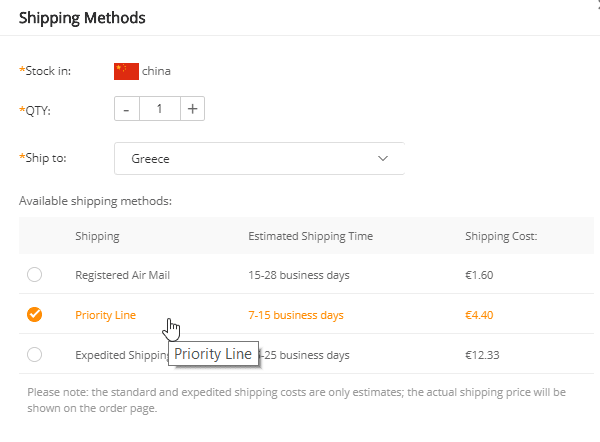Click the china stock location text
Screen dimensions: 600x442
click(x=157, y=71)
